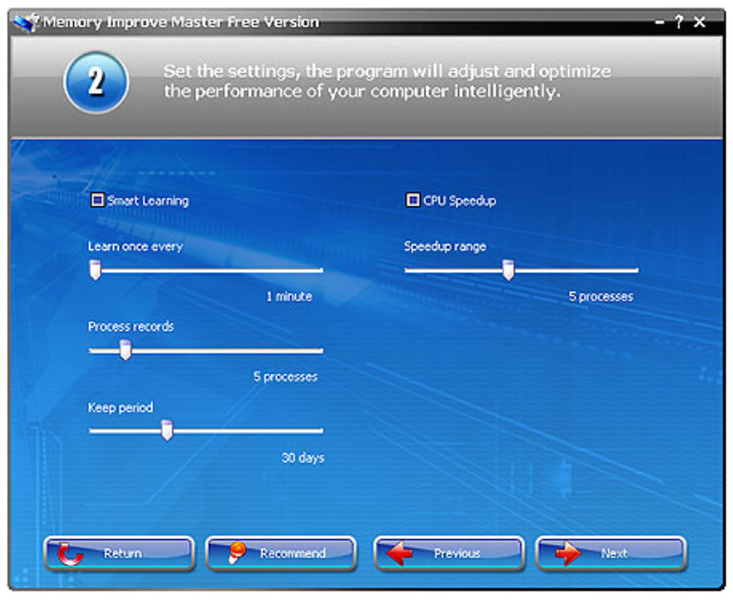Click the orange Recommend lamp icon

[237, 552]
